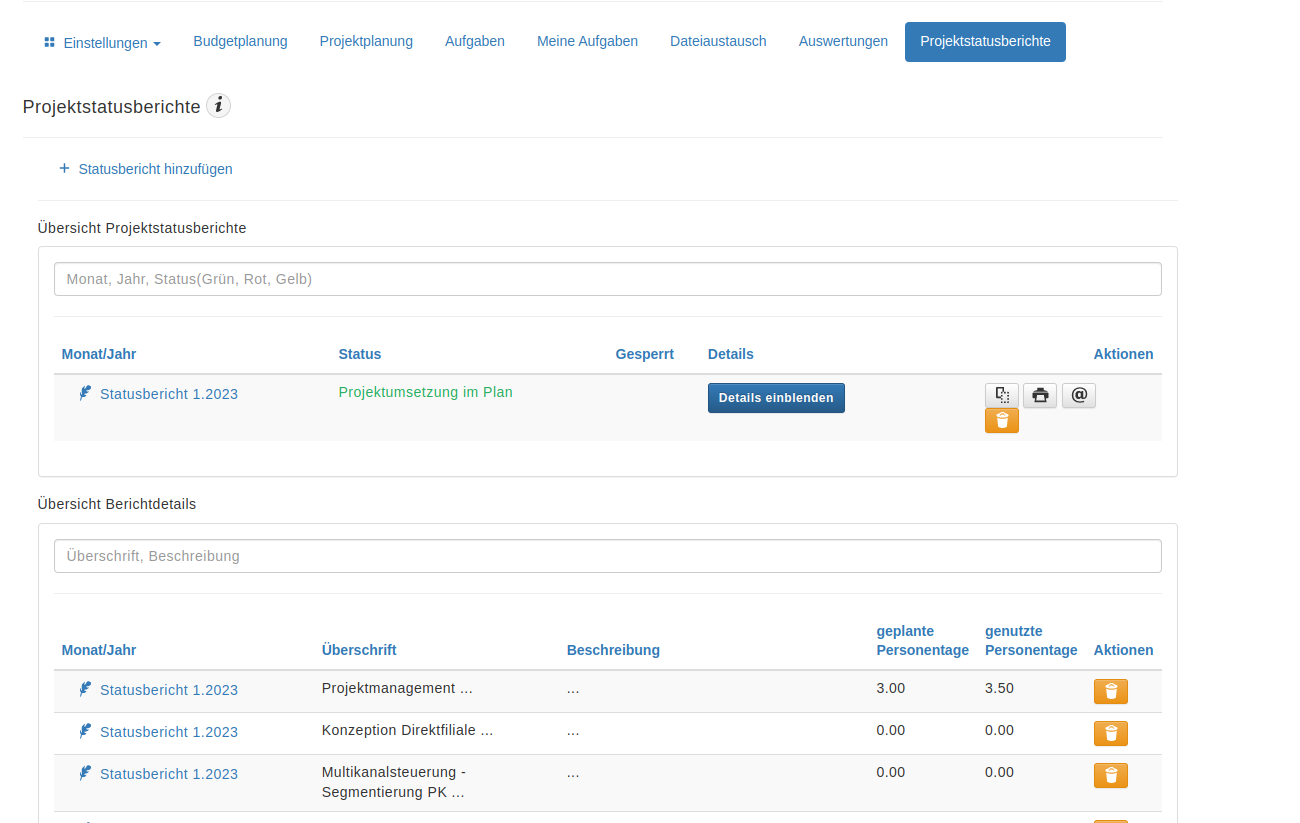Click the 3.50 genutzte Personentage value
The image size is (1300, 823).
[x=1000, y=688]
